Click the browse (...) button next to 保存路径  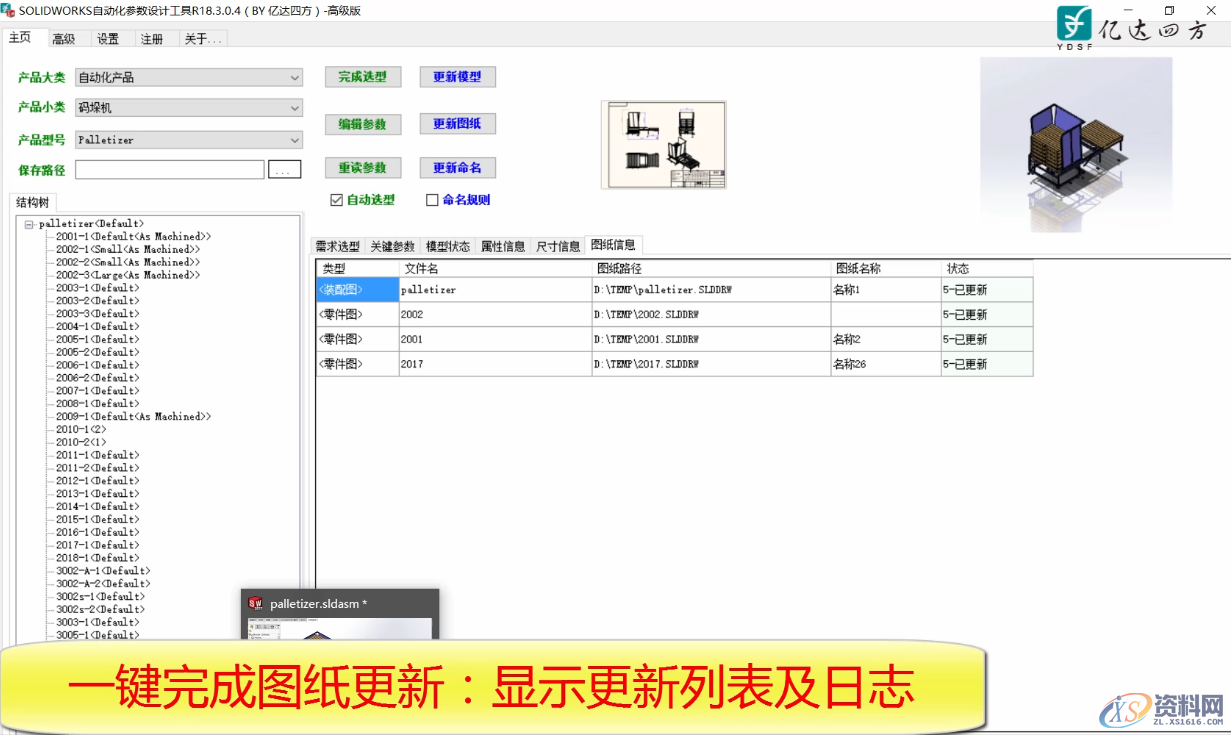tap(285, 168)
